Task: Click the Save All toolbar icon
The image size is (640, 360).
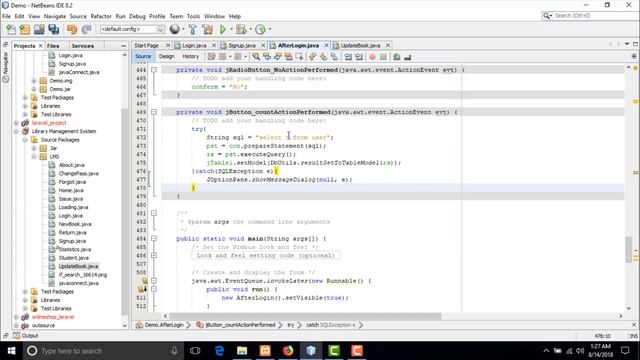Action: coord(53,29)
